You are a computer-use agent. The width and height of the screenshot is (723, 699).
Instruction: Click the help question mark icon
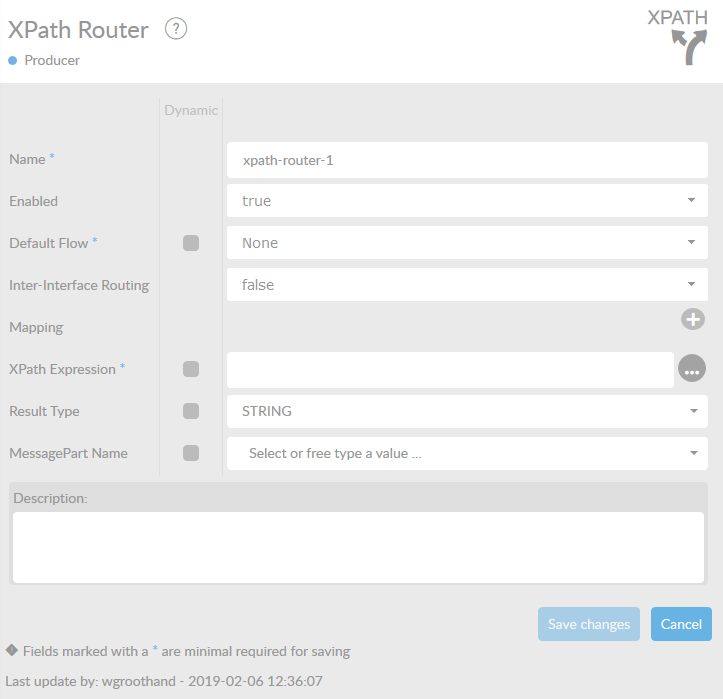coord(176,29)
